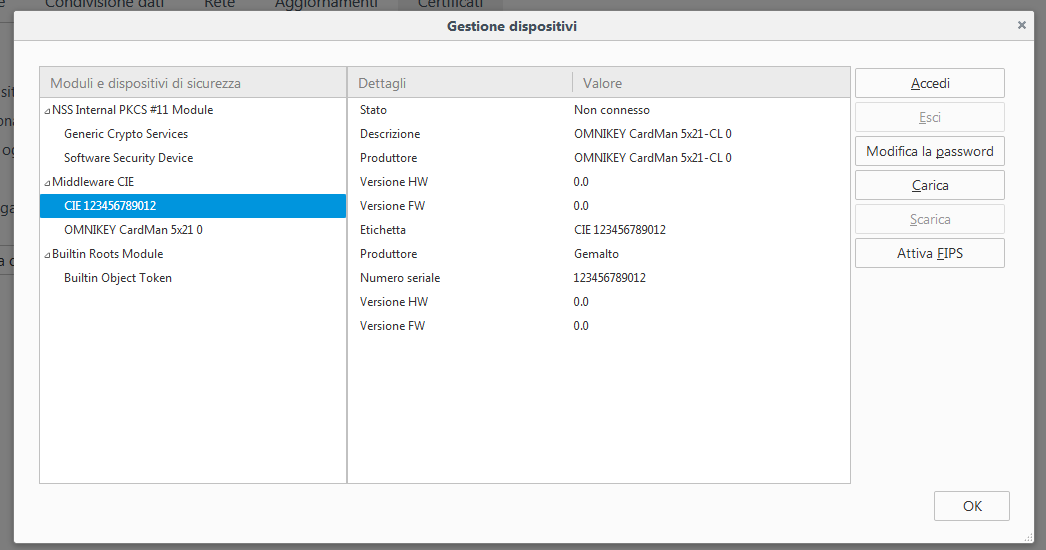Click the Non connesso value
Image resolution: width=1046 pixels, height=550 pixels.
[612, 110]
